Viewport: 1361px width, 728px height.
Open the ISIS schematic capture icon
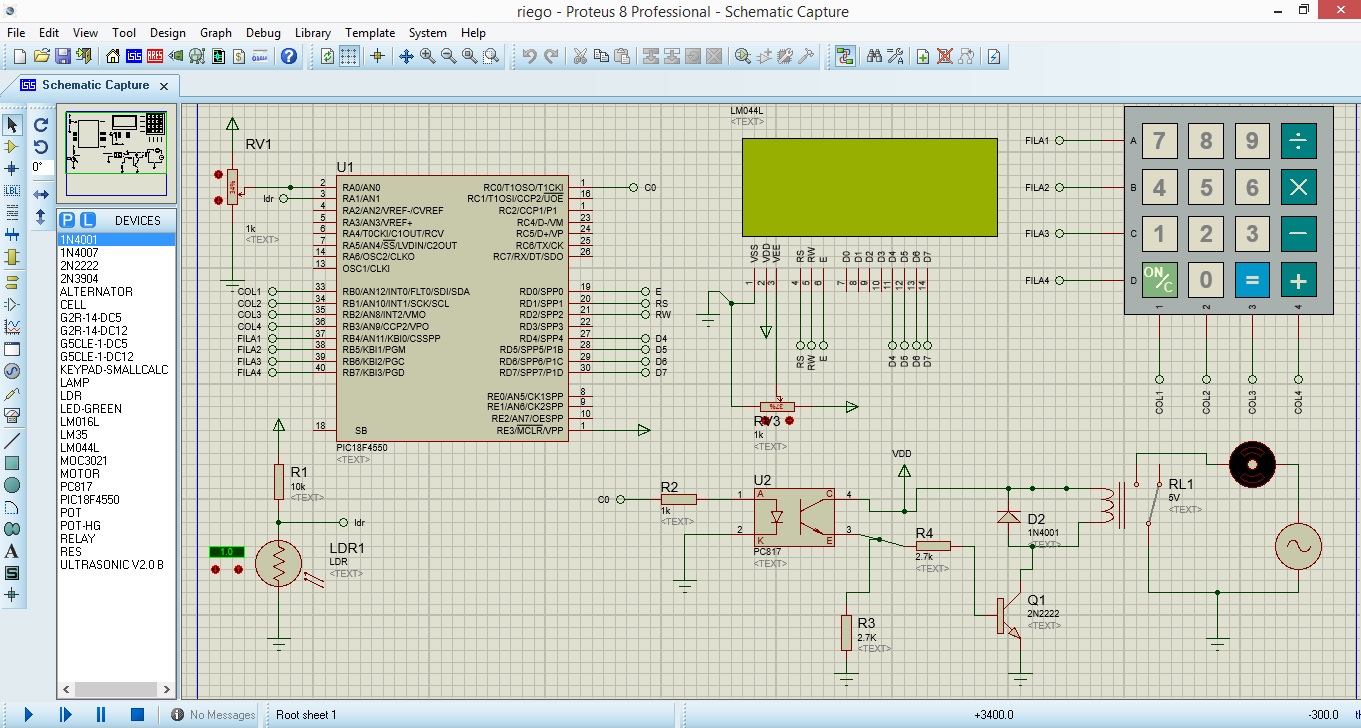pyautogui.click(x=134, y=56)
